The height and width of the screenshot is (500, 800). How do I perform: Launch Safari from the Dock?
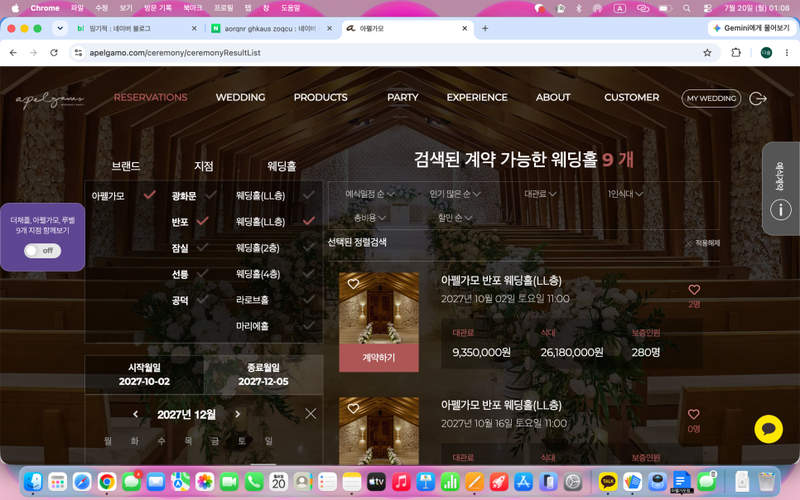82,481
